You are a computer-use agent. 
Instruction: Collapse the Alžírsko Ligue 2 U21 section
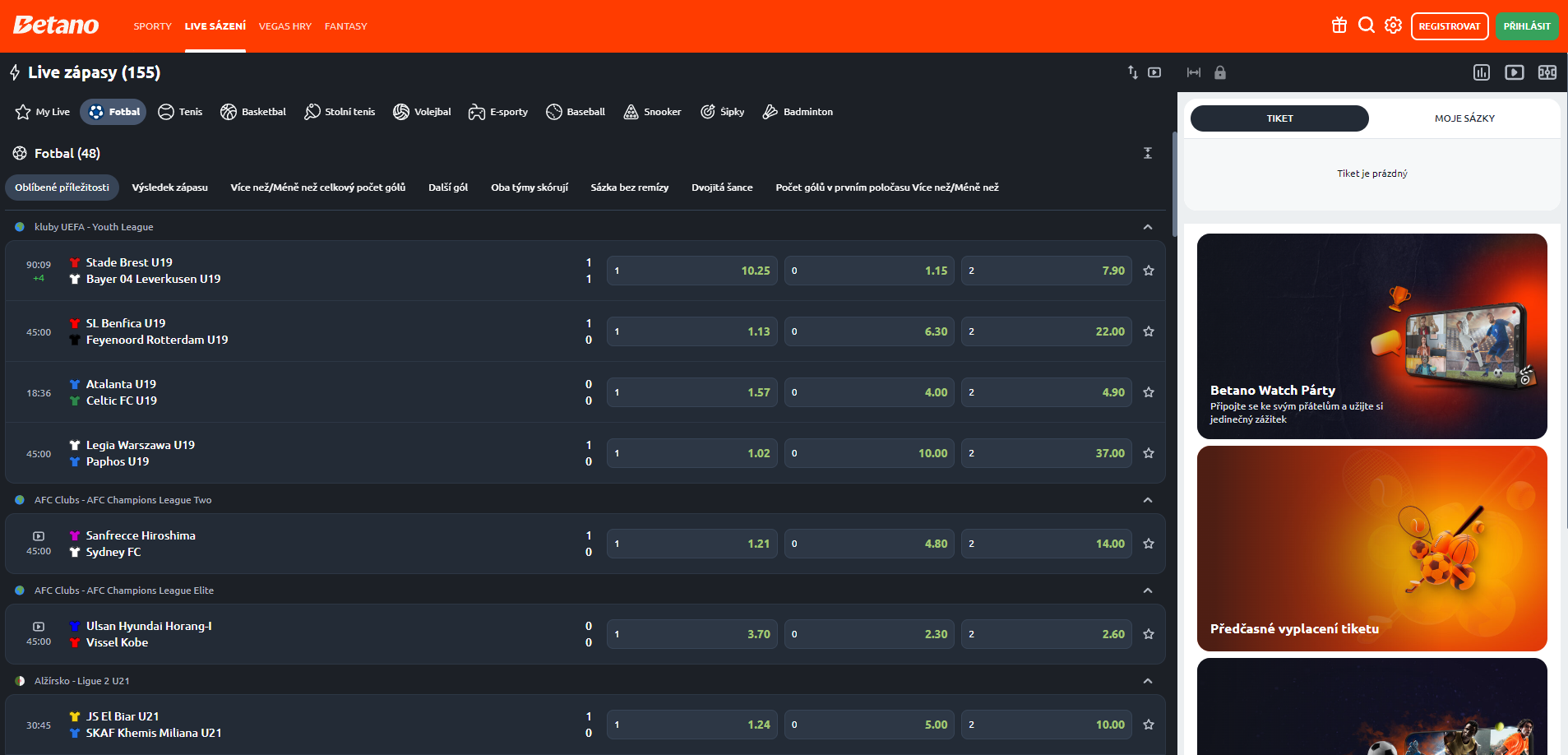coord(1148,681)
